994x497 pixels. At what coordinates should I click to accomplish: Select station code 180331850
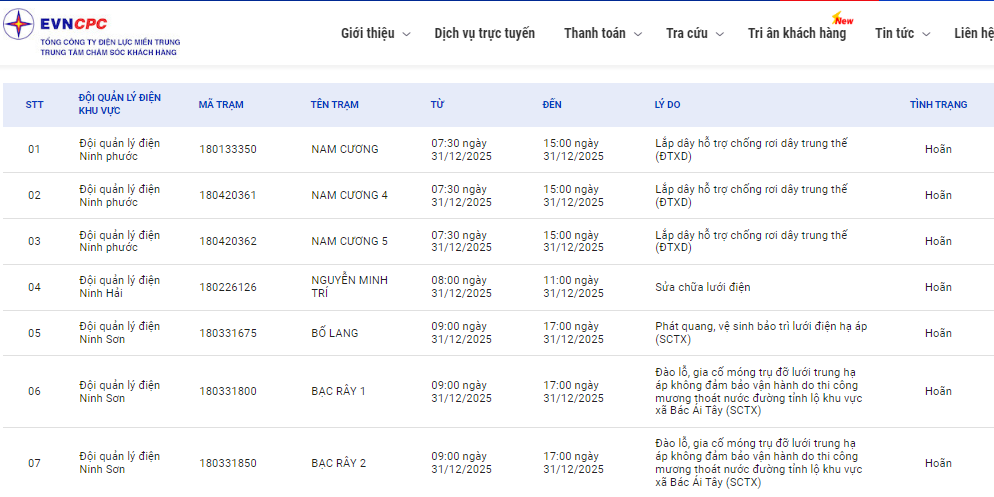(227, 463)
